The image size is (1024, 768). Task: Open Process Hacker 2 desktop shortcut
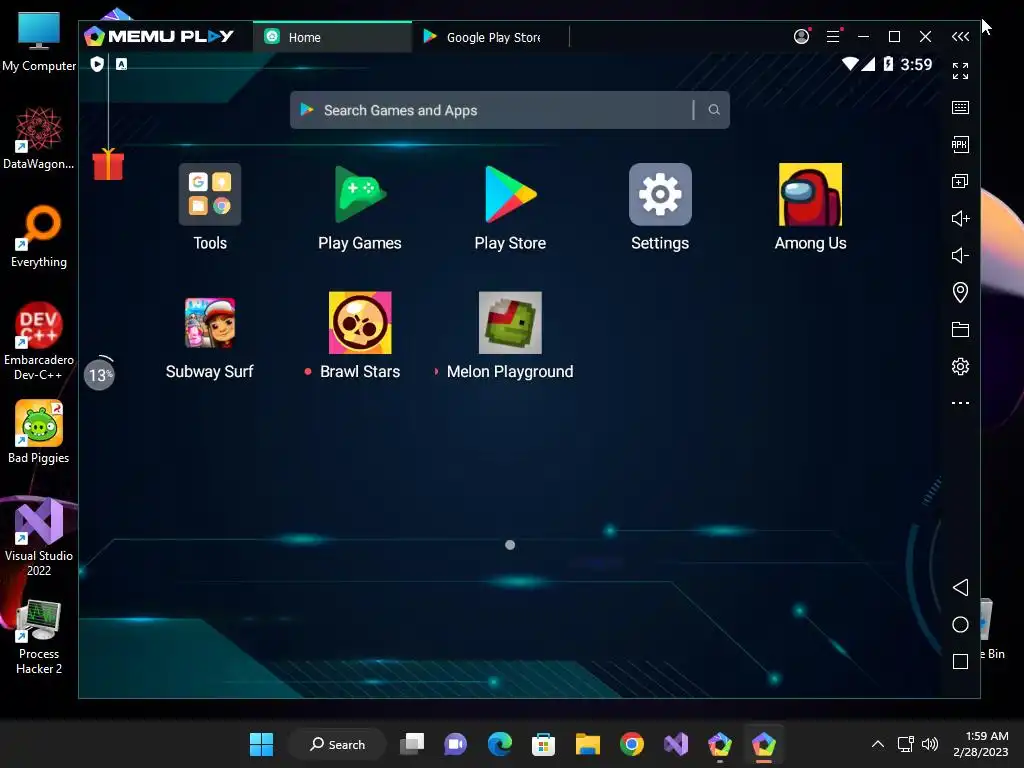pyautogui.click(x=39, y=637)
